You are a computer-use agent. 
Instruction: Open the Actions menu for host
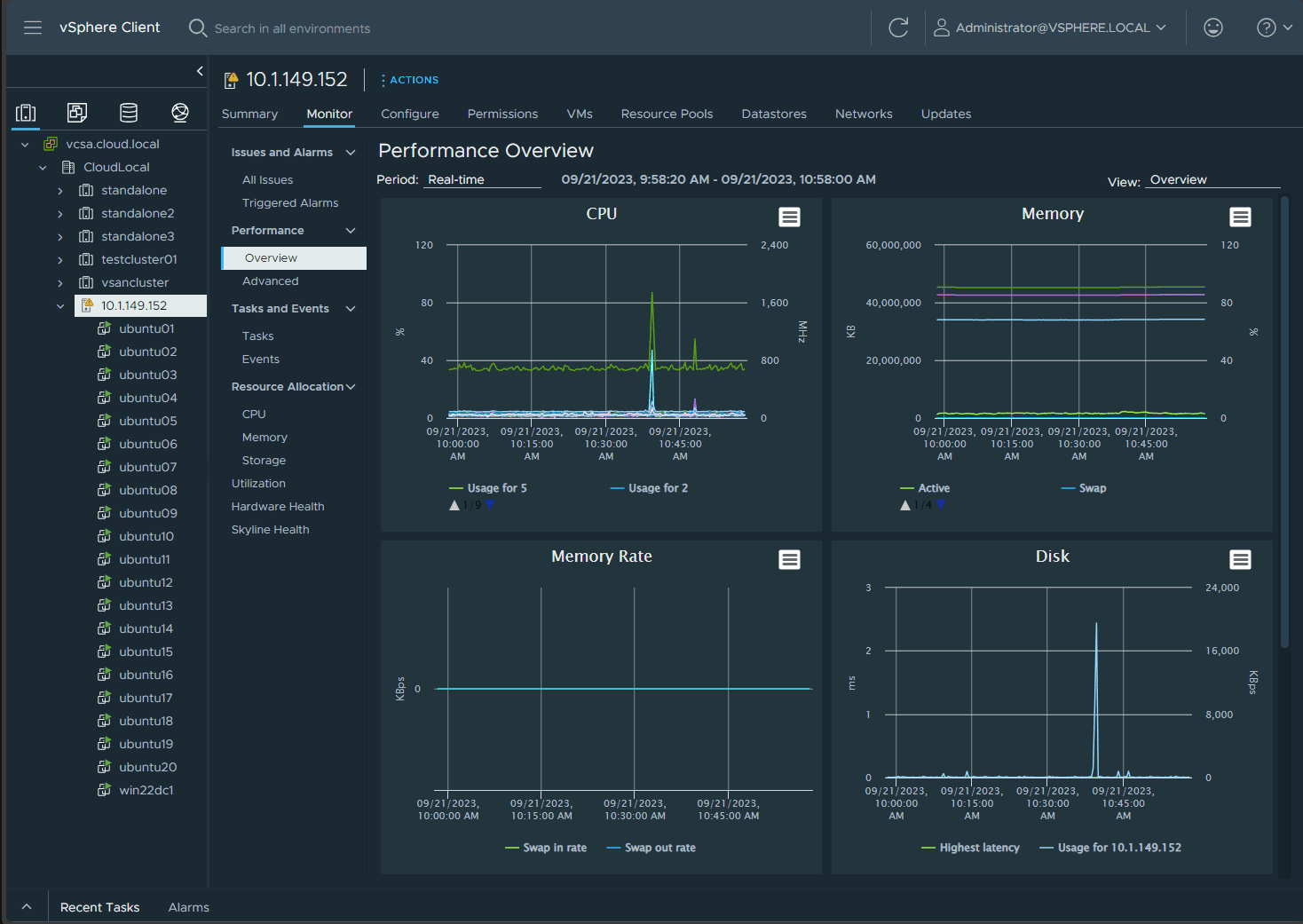click(409, 80)
